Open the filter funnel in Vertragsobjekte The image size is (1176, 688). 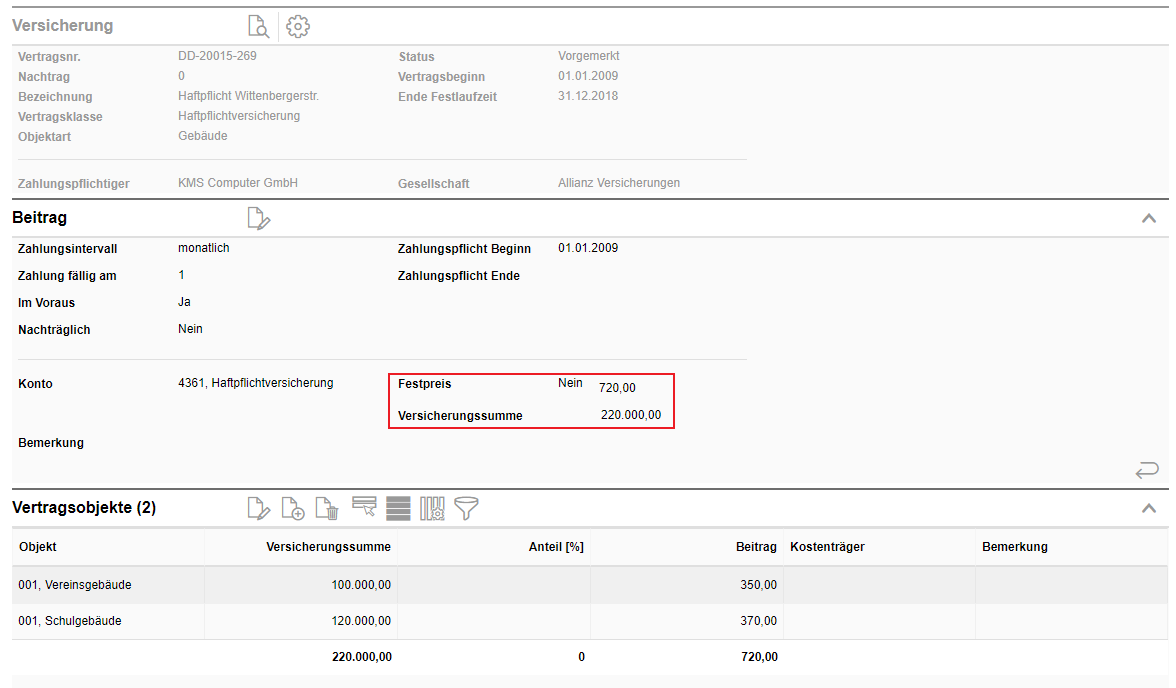pos(466,508)
